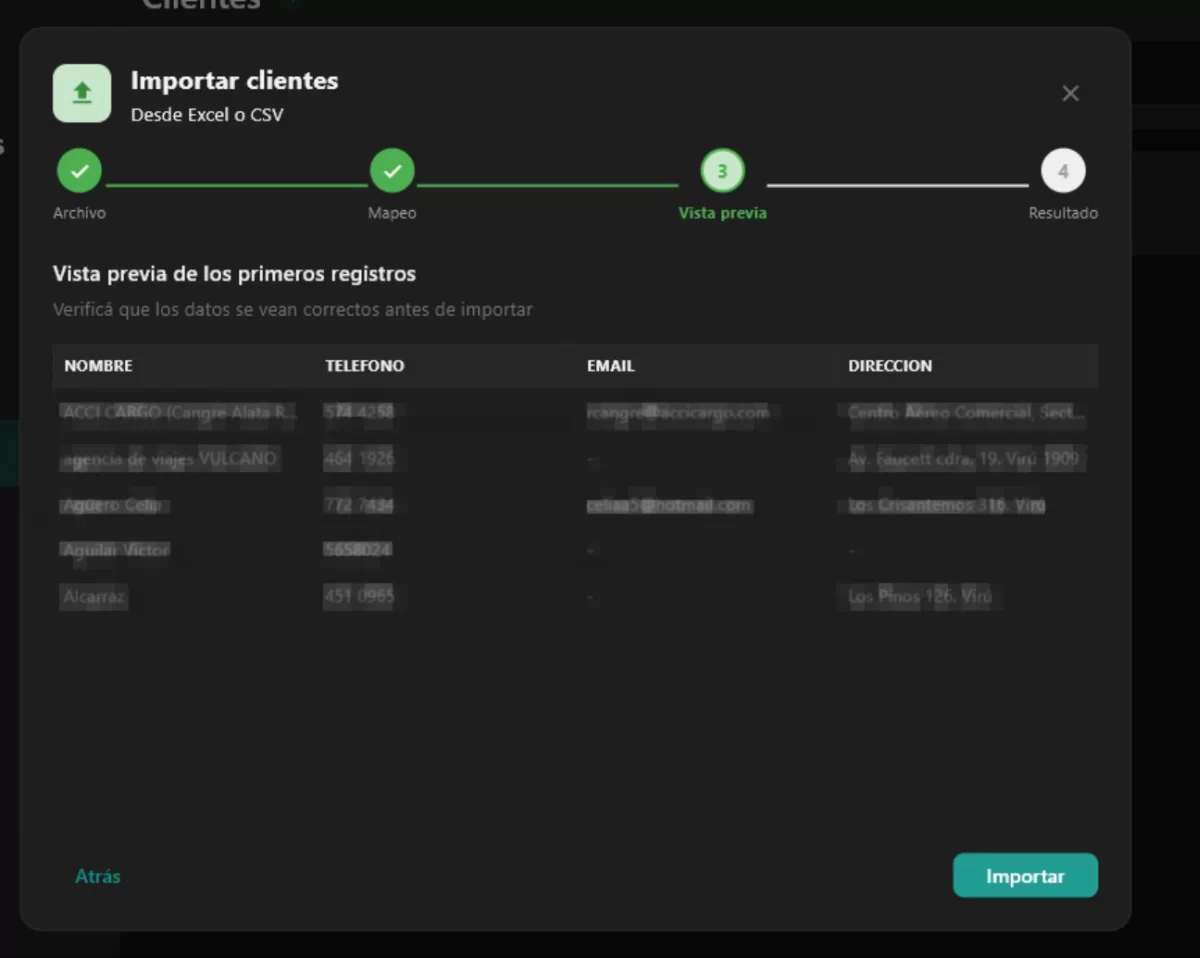Image resolution: width=1200 pixels, height=958 pixels.
Task: Select the step 4 Resultado circle
Action: point(1063,171)
